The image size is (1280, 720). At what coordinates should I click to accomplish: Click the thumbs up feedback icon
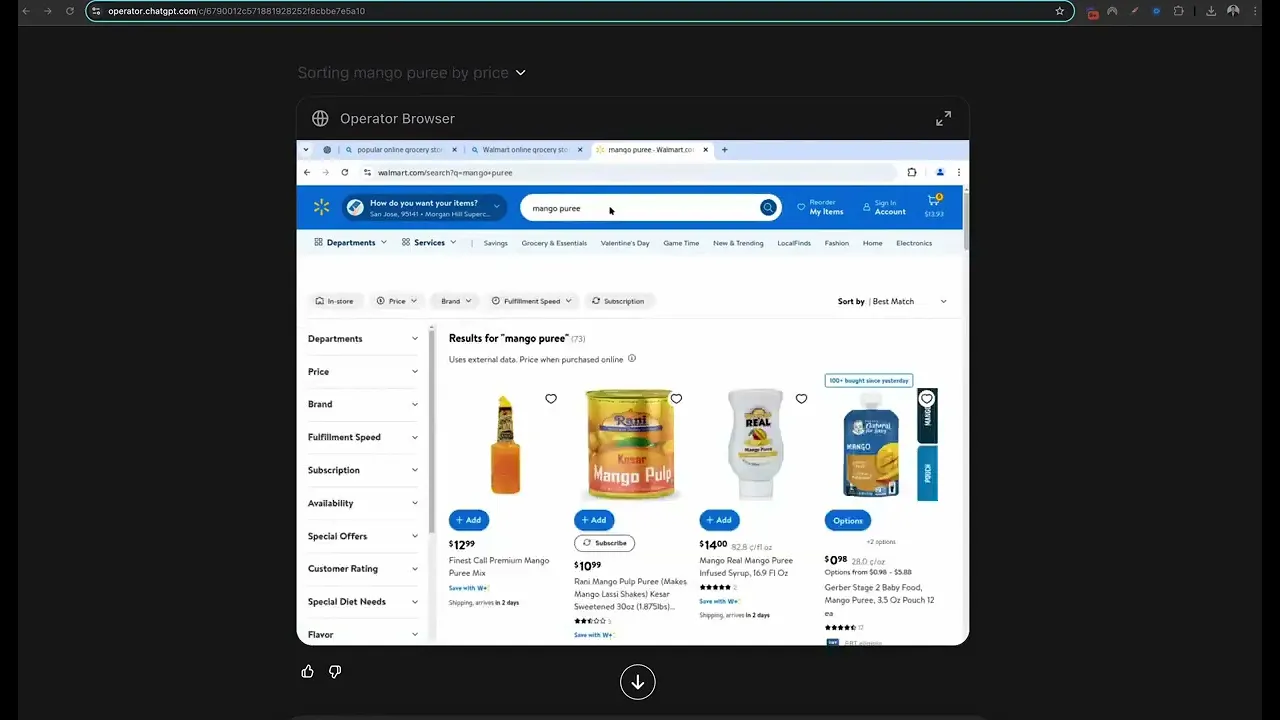coord(308,671)
